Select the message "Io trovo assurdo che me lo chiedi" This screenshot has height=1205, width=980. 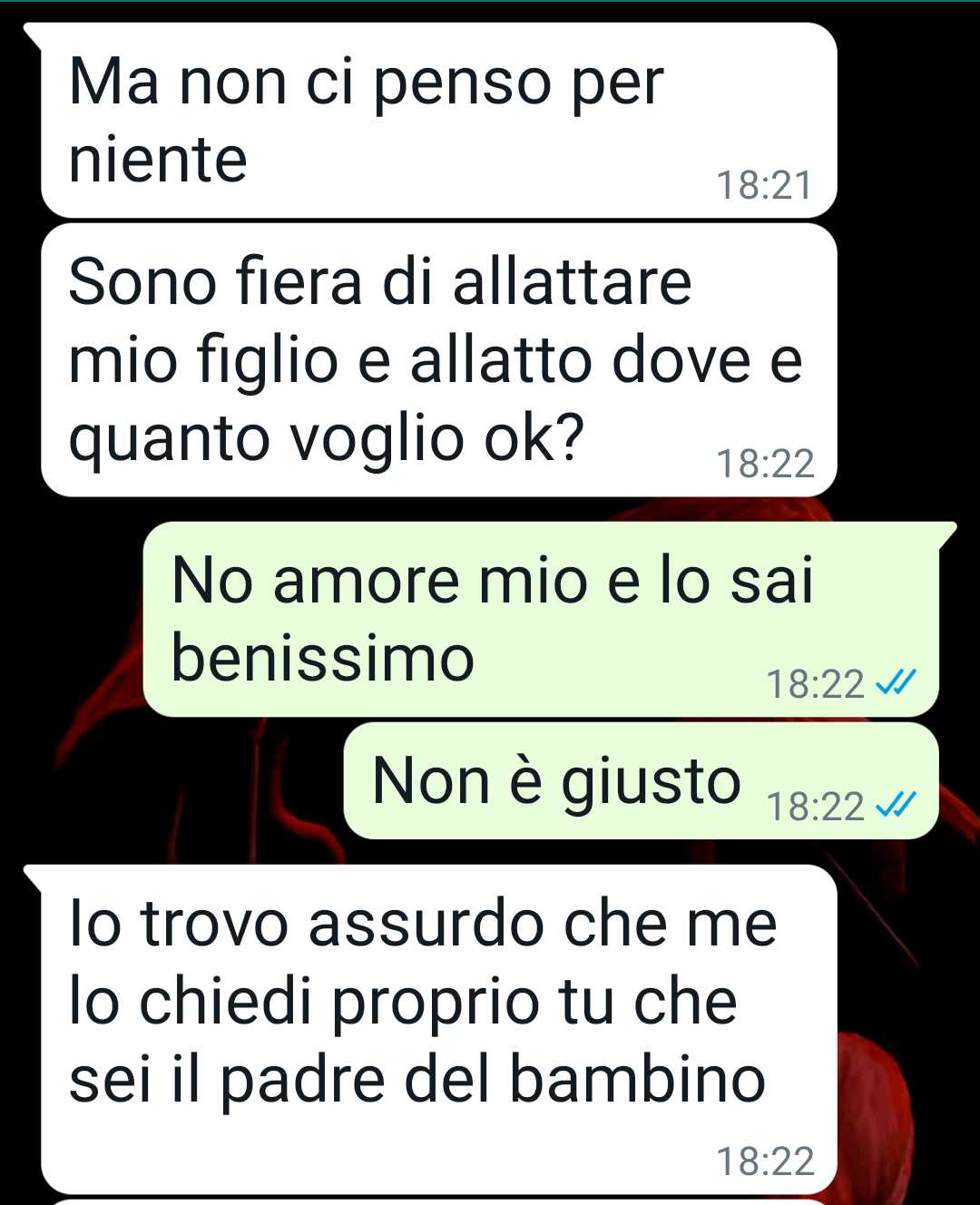pos(438,1029)
